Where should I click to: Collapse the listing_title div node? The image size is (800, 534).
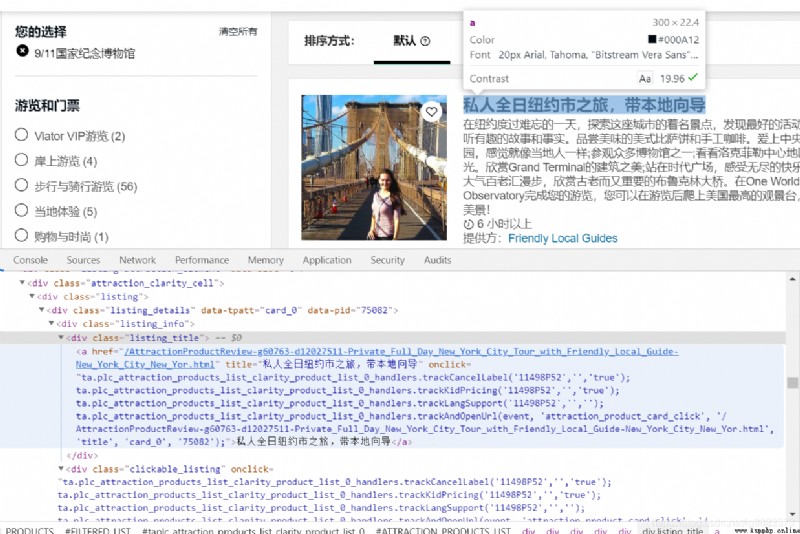coord(61,337)
